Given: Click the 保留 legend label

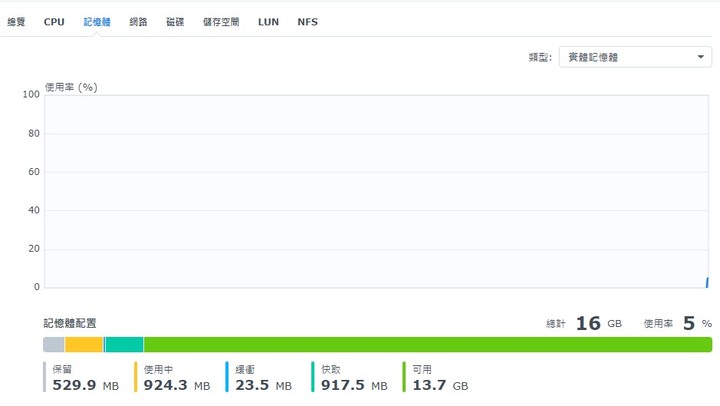Looking at the screenshot, I should pos(62,369).
